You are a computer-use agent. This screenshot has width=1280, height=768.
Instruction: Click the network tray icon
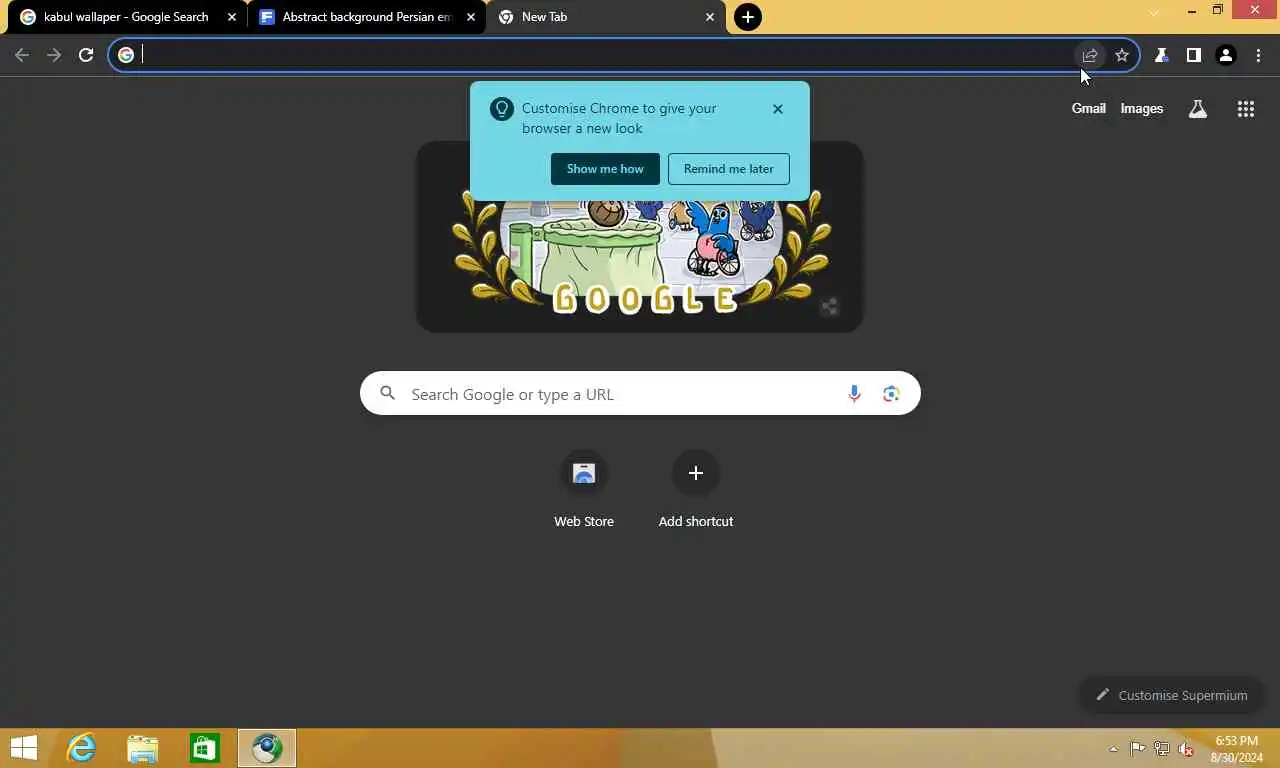tap(1162, 748)
